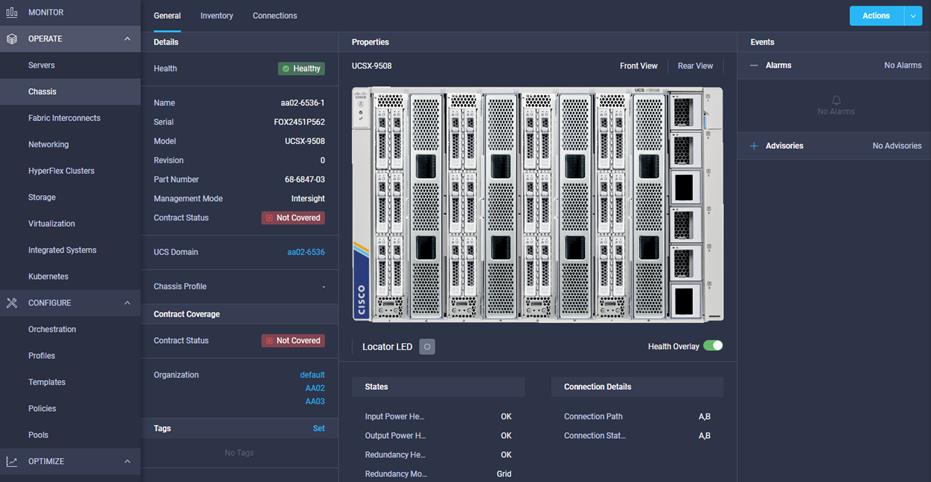Open Policies in the sidebar
This screenshot has width=931, height=482.
pyautogui.click(x=70, y=409)
